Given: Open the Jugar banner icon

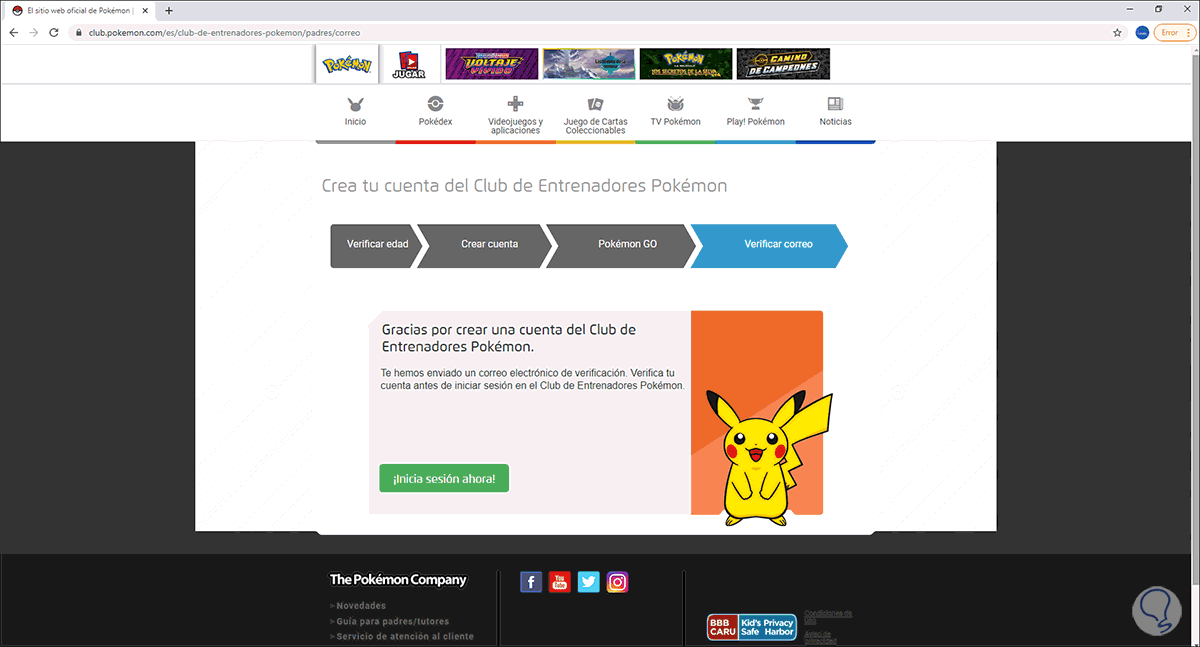Looking at the screenshot, I should coord(409,64).
